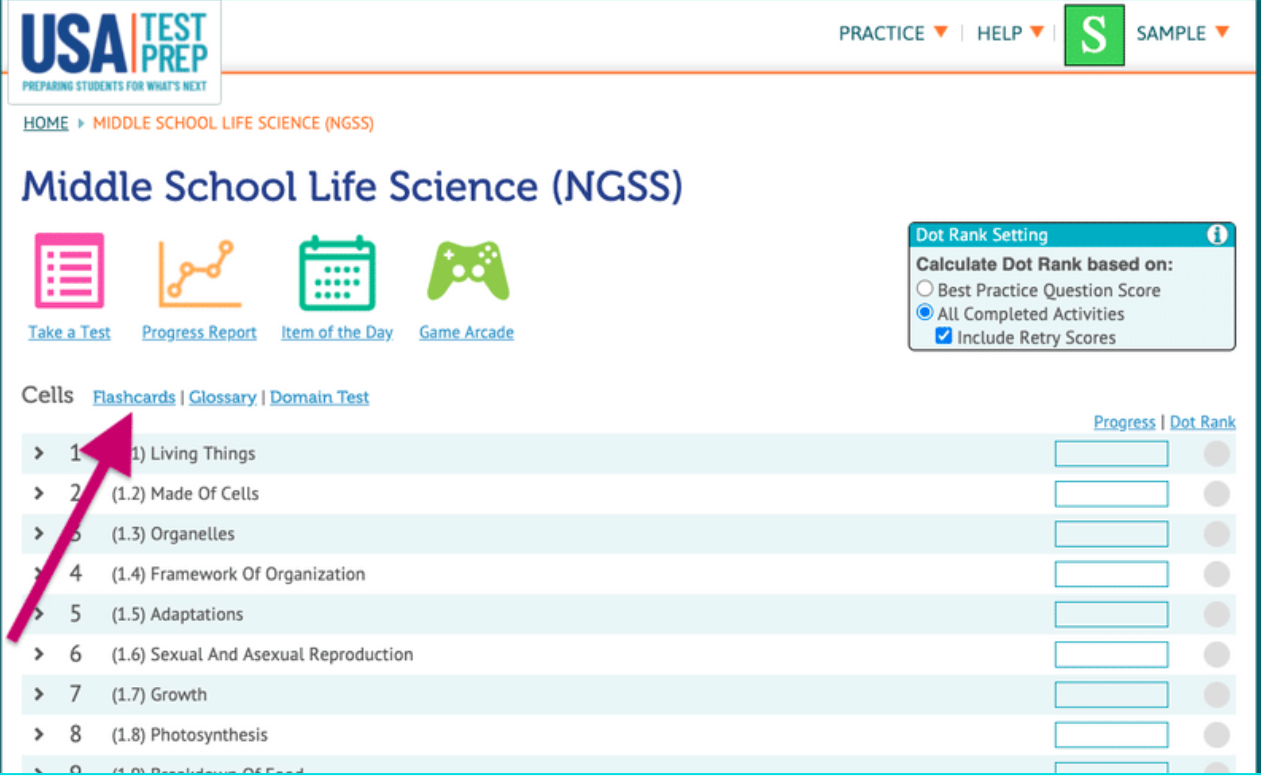Image resolution: width=1261 pixels, height=779 pixels.
Task: Click the (1.7) Growth row text
Action: [x=159, y=695]
